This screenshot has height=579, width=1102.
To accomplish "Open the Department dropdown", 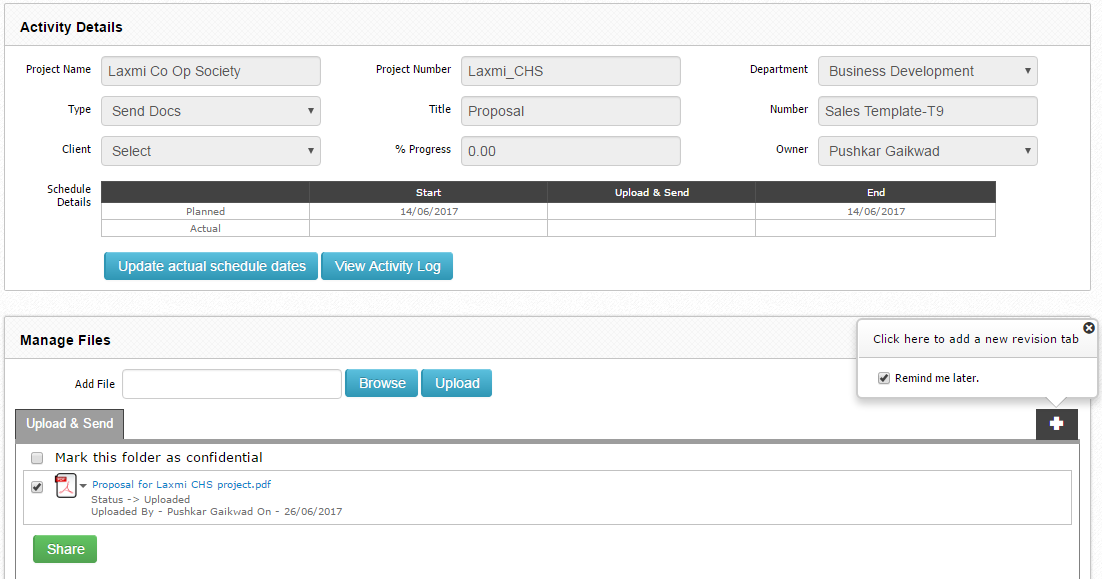I will tap(928, 71).
